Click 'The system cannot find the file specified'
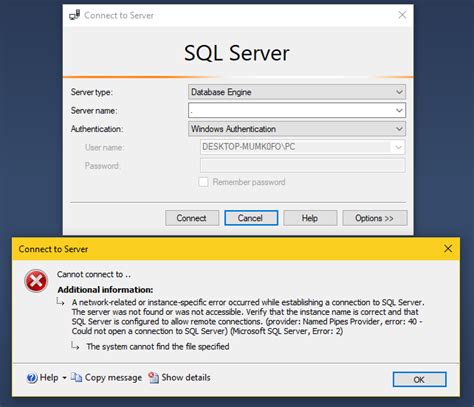The height and width of the screenshot is (407, 474). coord(158,347)
